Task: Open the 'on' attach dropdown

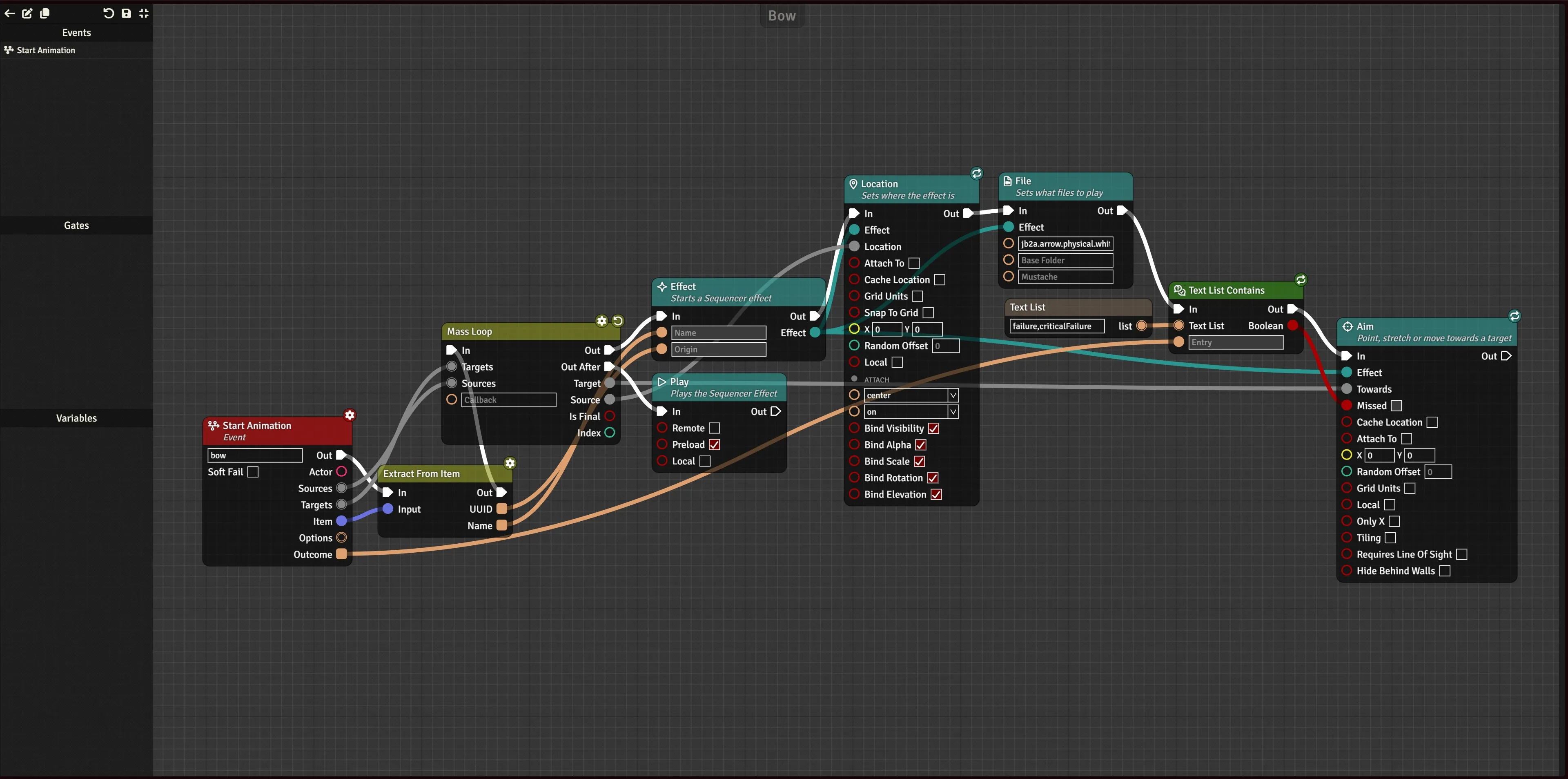Action: tap(911, 412)
